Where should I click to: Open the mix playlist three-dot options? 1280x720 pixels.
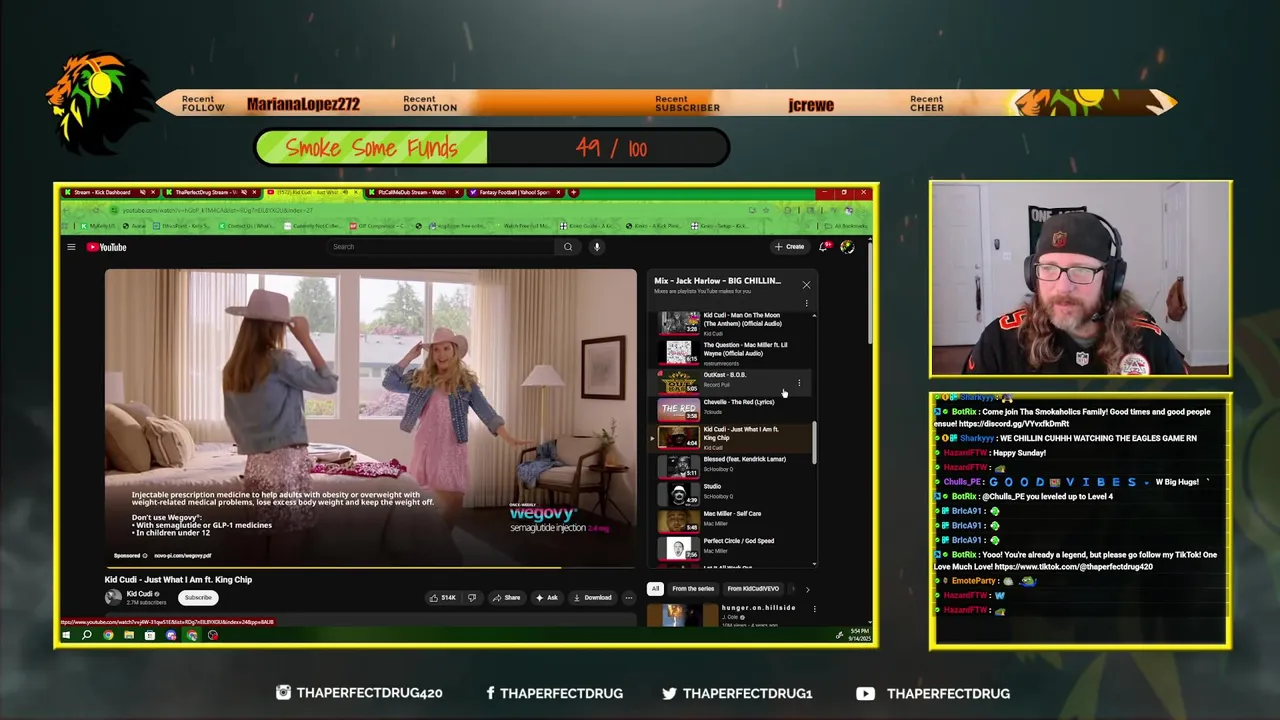[806, 303]
